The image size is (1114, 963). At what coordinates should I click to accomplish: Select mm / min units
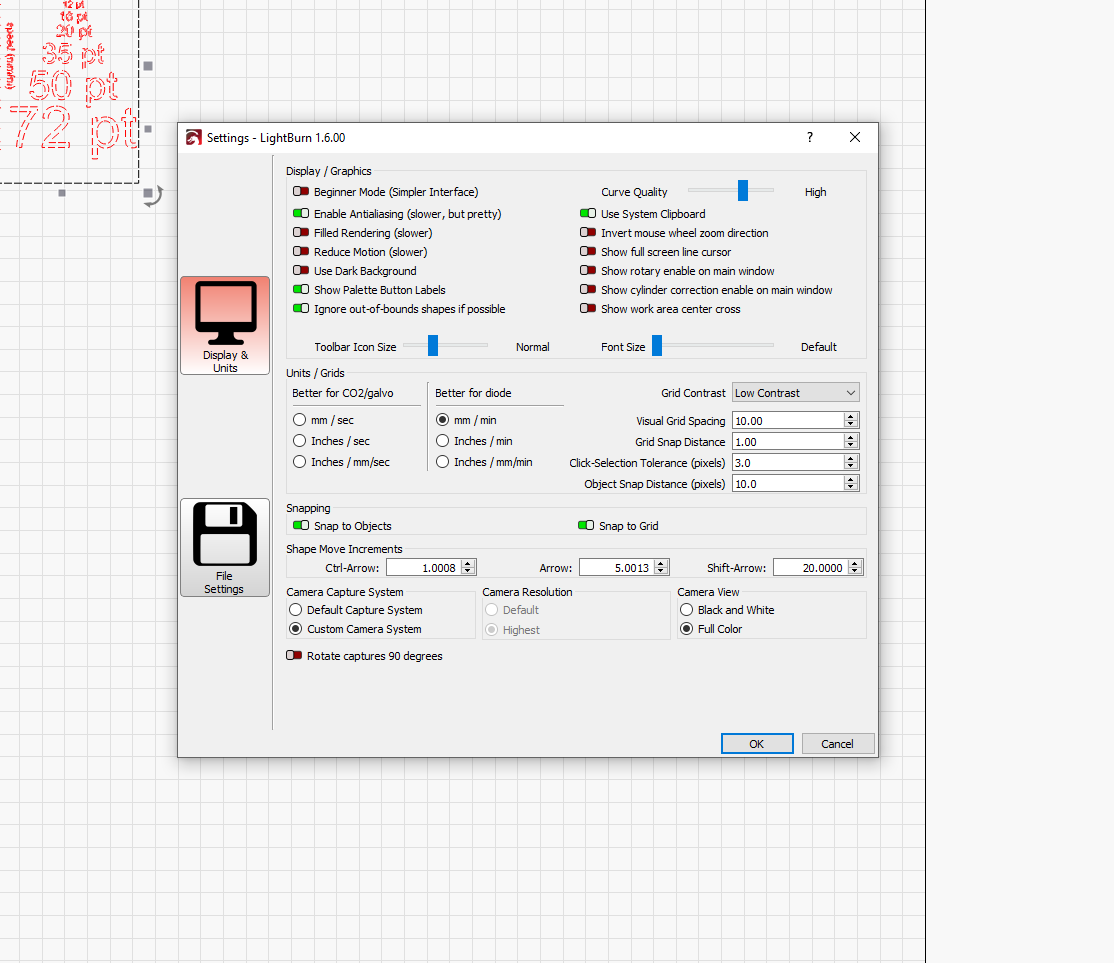(443, 420)
